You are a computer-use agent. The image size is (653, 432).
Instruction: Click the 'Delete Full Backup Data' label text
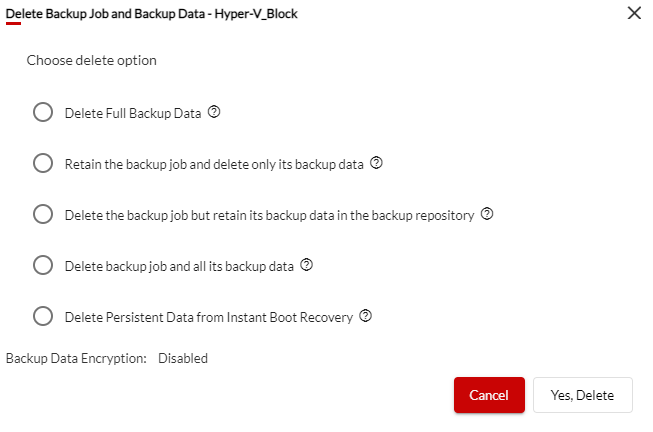133,113
